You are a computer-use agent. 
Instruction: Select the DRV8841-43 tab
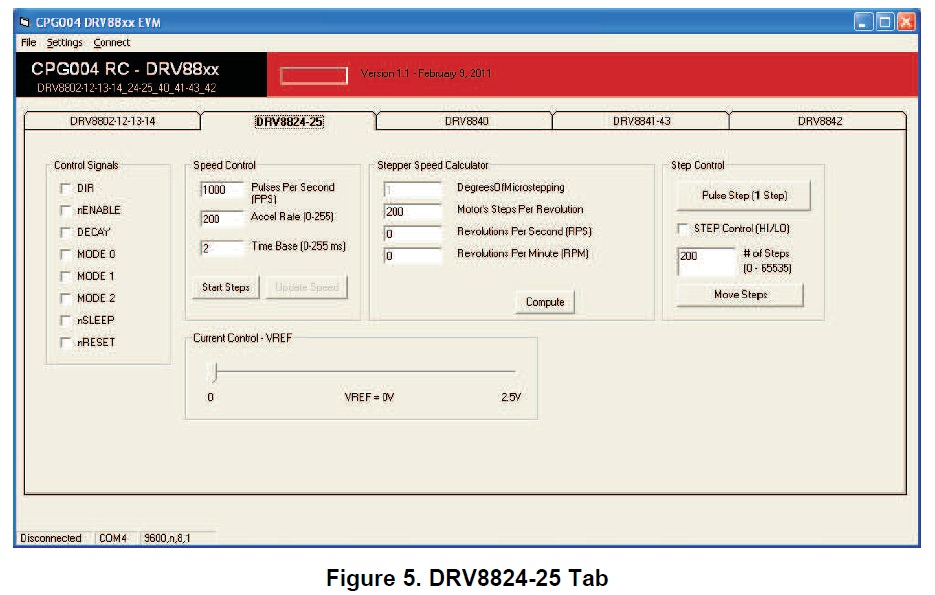[x=641, y=121]
